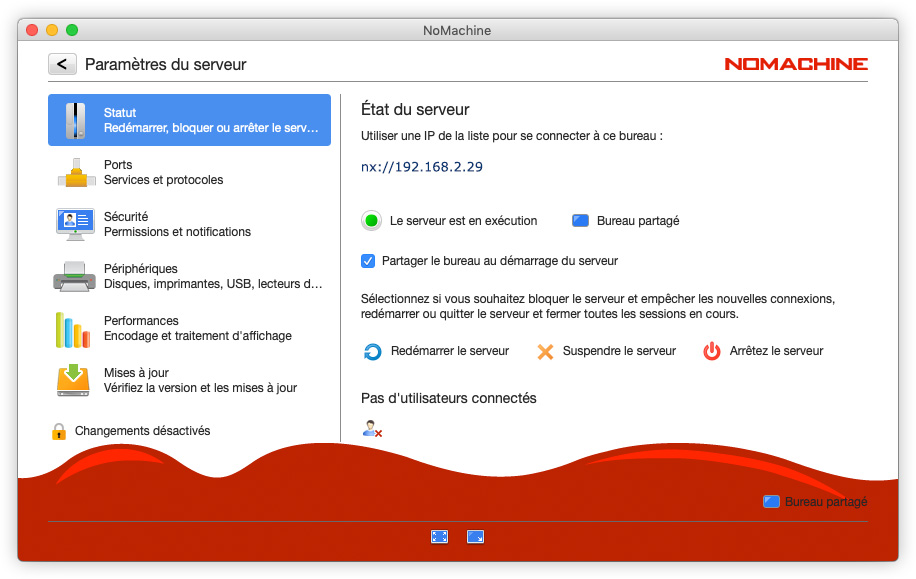
Task: Click Arrêtez le serveur power icon
Action: (x=711, y=351)
